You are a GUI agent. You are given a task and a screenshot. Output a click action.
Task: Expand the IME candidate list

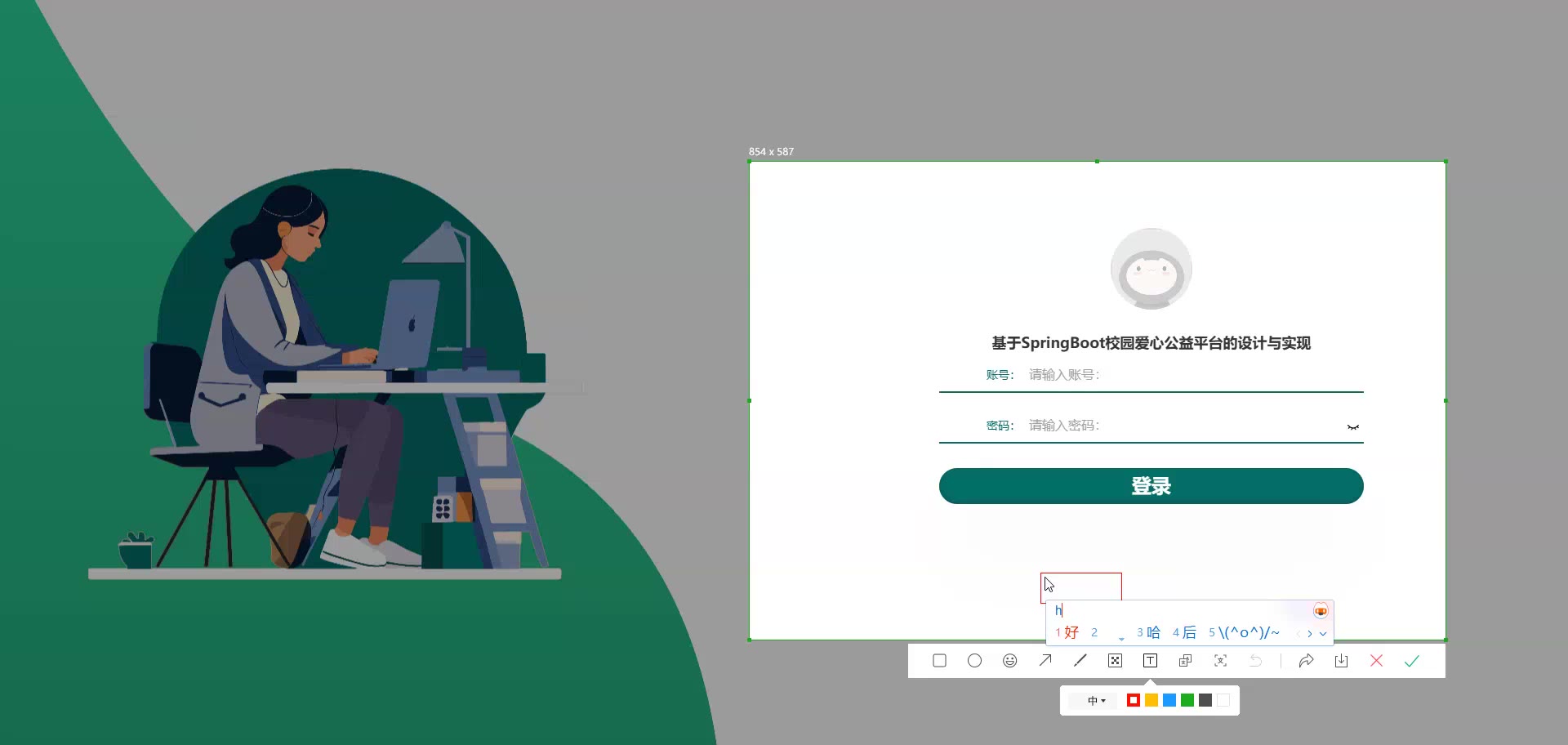tap(1323, 633)
